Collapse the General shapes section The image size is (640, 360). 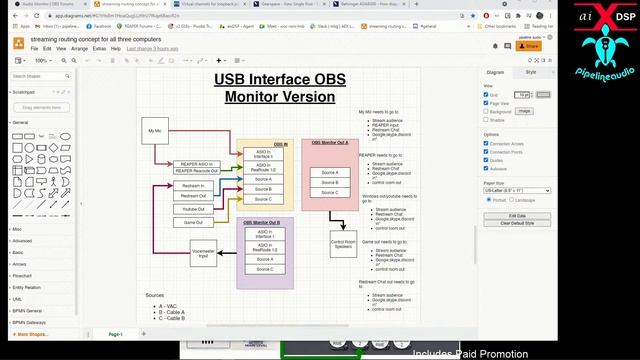pyautogui.click(x=20, y=122)
